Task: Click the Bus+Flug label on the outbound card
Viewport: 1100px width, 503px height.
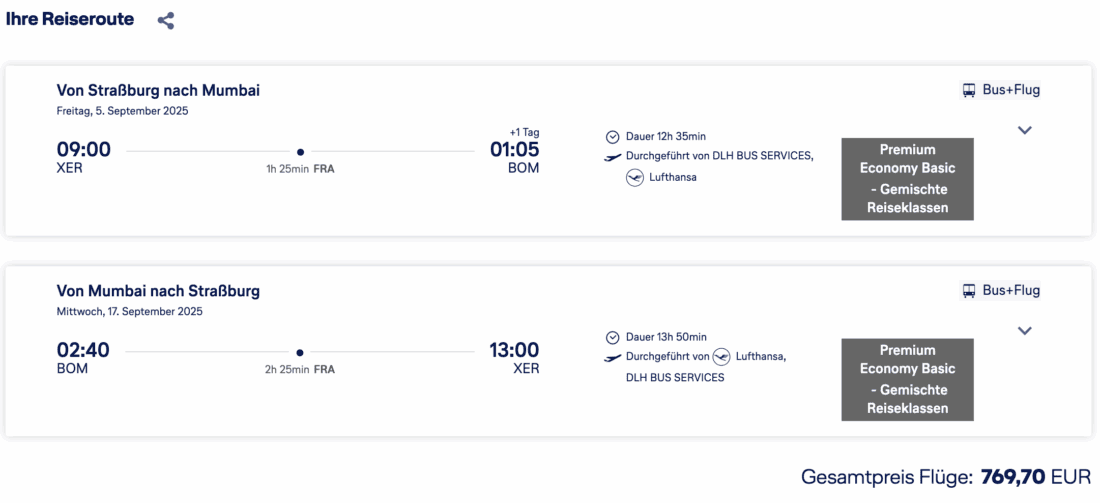Action: click(x=1011, y=90)
